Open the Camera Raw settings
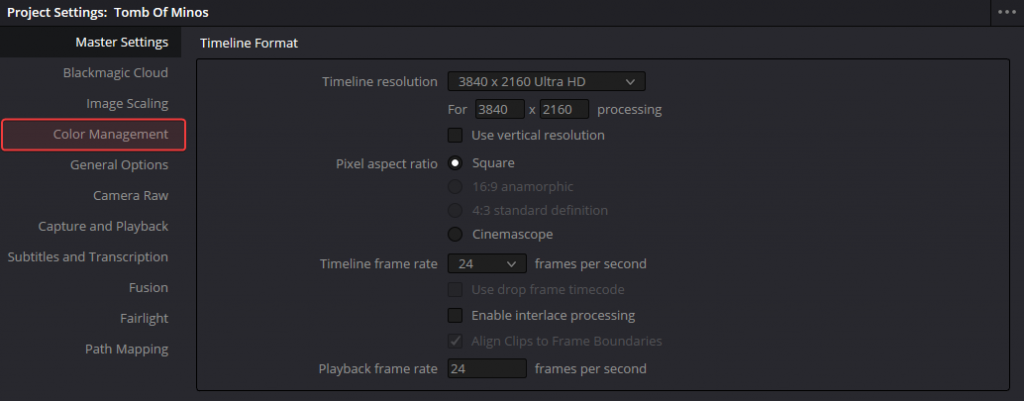This screenshot has width=1024, height=401. click(x=130, y=196)
